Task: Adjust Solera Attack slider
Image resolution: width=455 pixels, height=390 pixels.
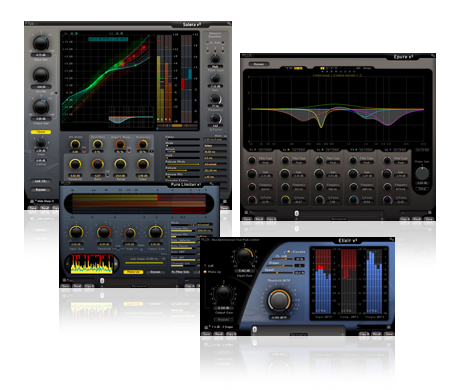Action: [x=183, y=152]
